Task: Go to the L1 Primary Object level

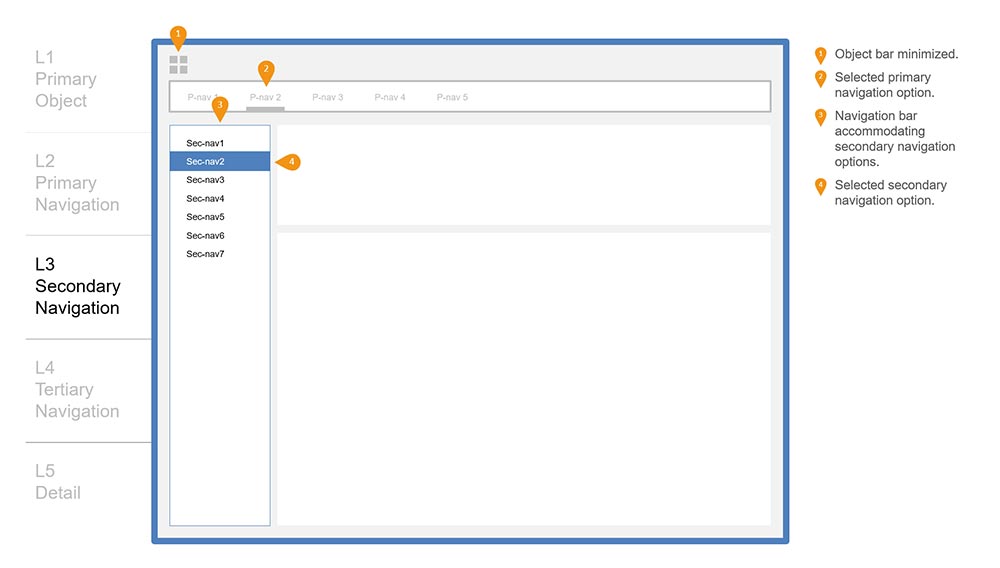Action: 66,79
